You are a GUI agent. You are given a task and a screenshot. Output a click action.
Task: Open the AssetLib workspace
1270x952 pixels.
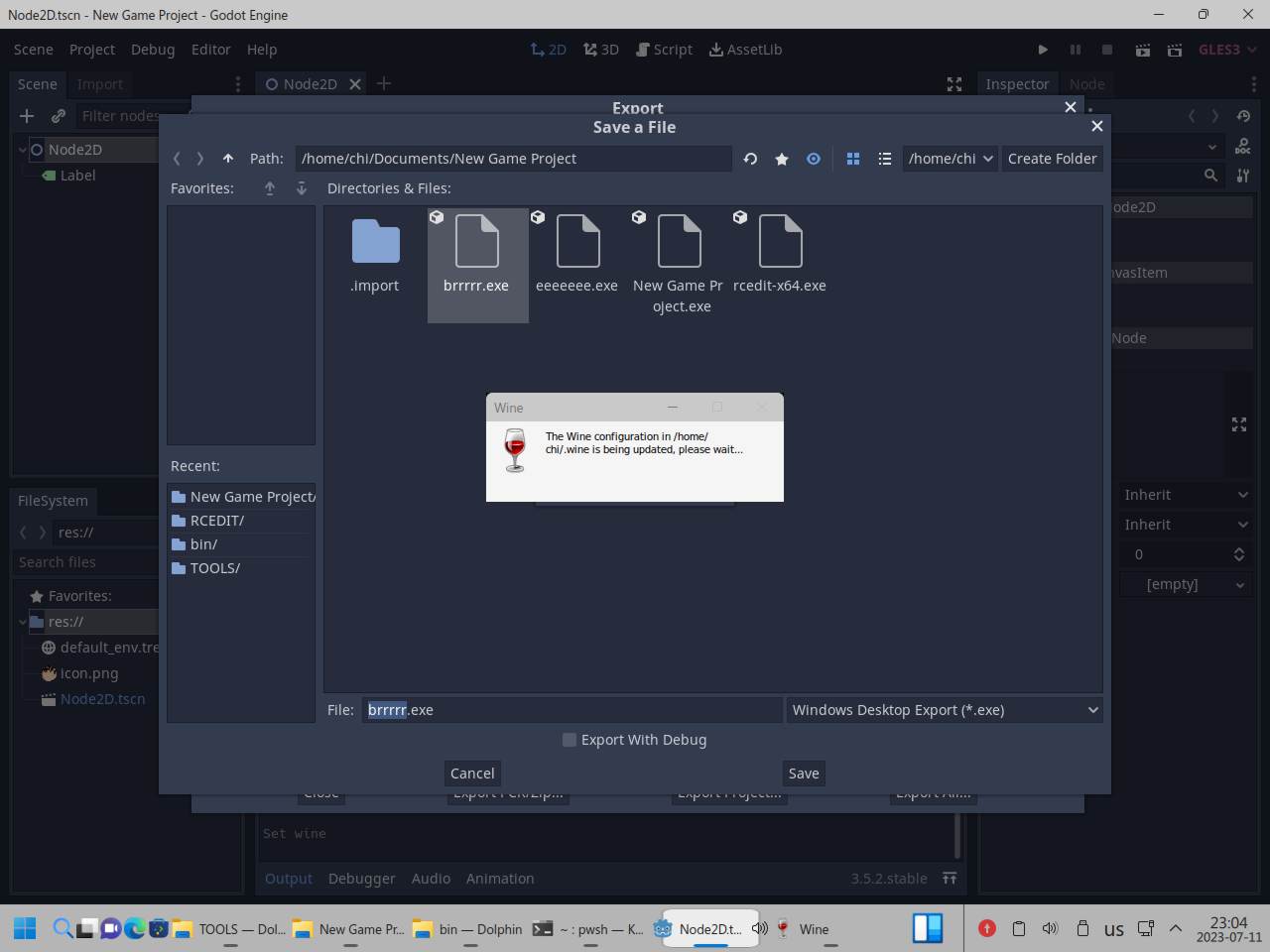(745, 50)
